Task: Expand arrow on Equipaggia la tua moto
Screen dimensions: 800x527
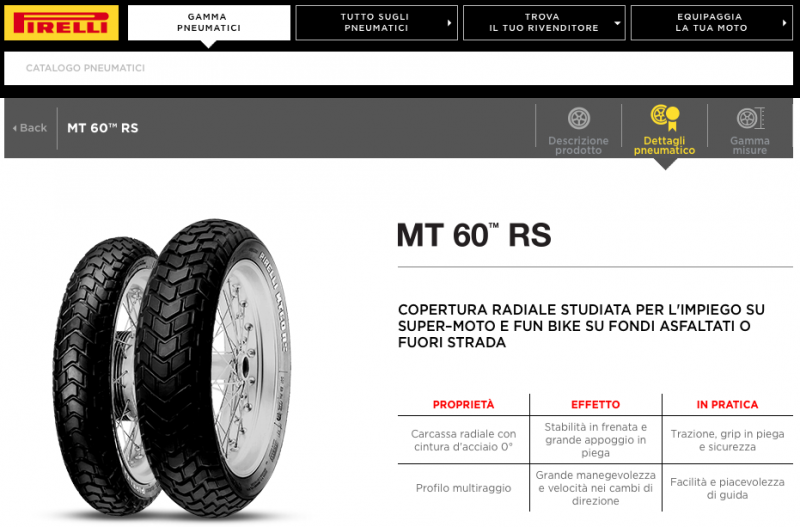Action: [784, 23]
